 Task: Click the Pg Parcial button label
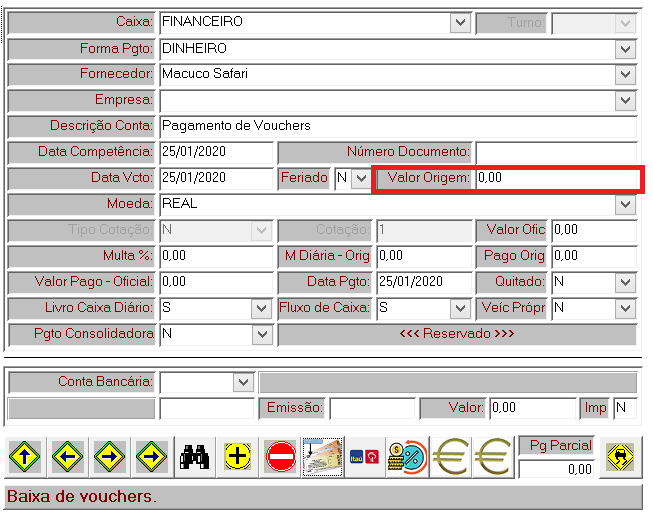(x=556, y=446)
